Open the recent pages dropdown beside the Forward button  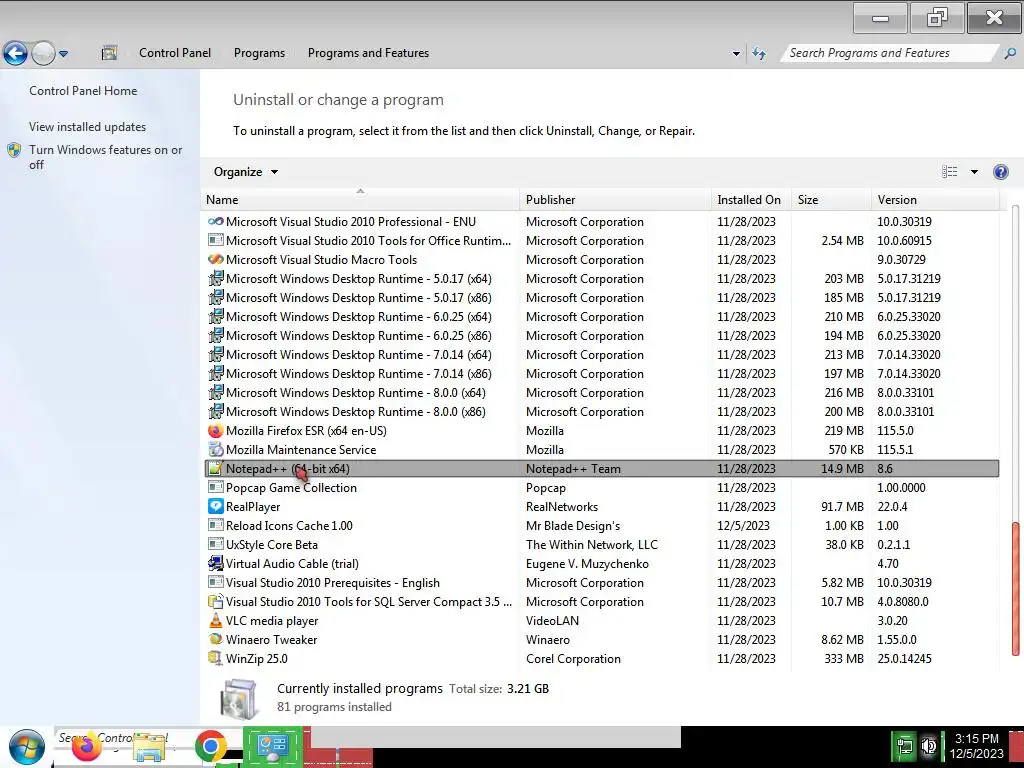click(63, 54)
